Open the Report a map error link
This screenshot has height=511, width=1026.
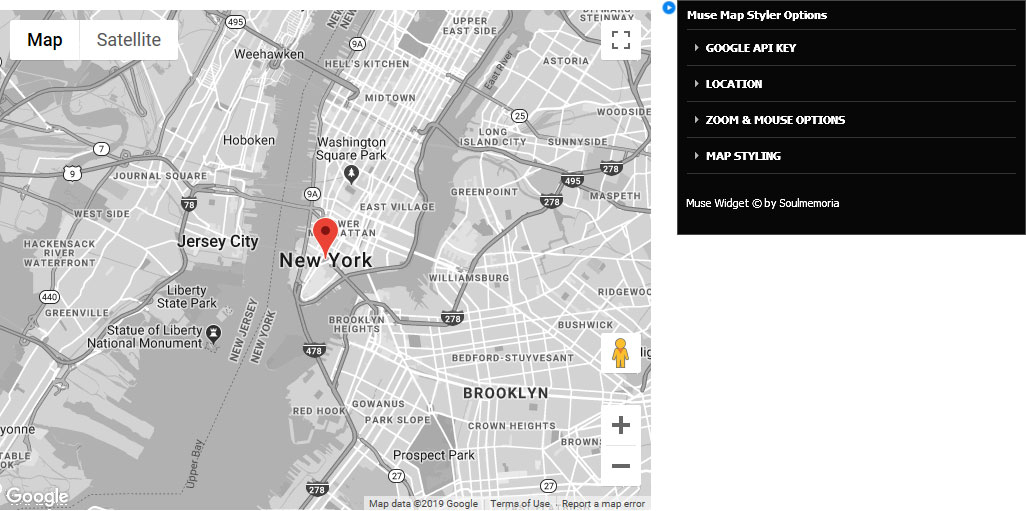(x=603, y=504)
